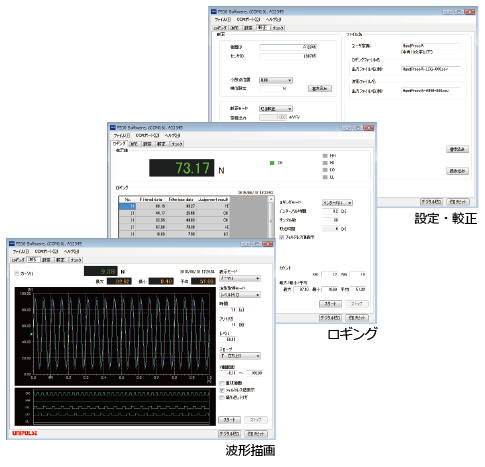Click スタート button in the logging window
Image resolution: width=485 pixels, height=467 pixels.
[x=330, y=304]
